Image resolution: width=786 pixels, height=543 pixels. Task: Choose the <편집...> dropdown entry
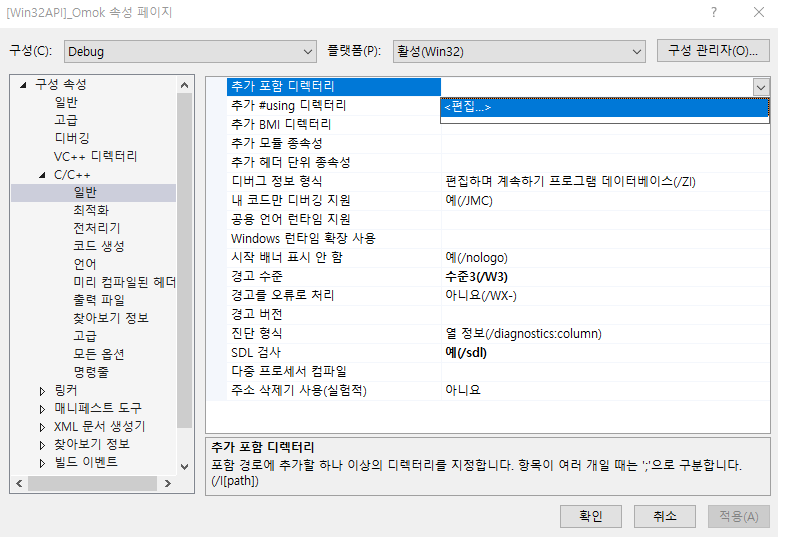coord(604,107)
